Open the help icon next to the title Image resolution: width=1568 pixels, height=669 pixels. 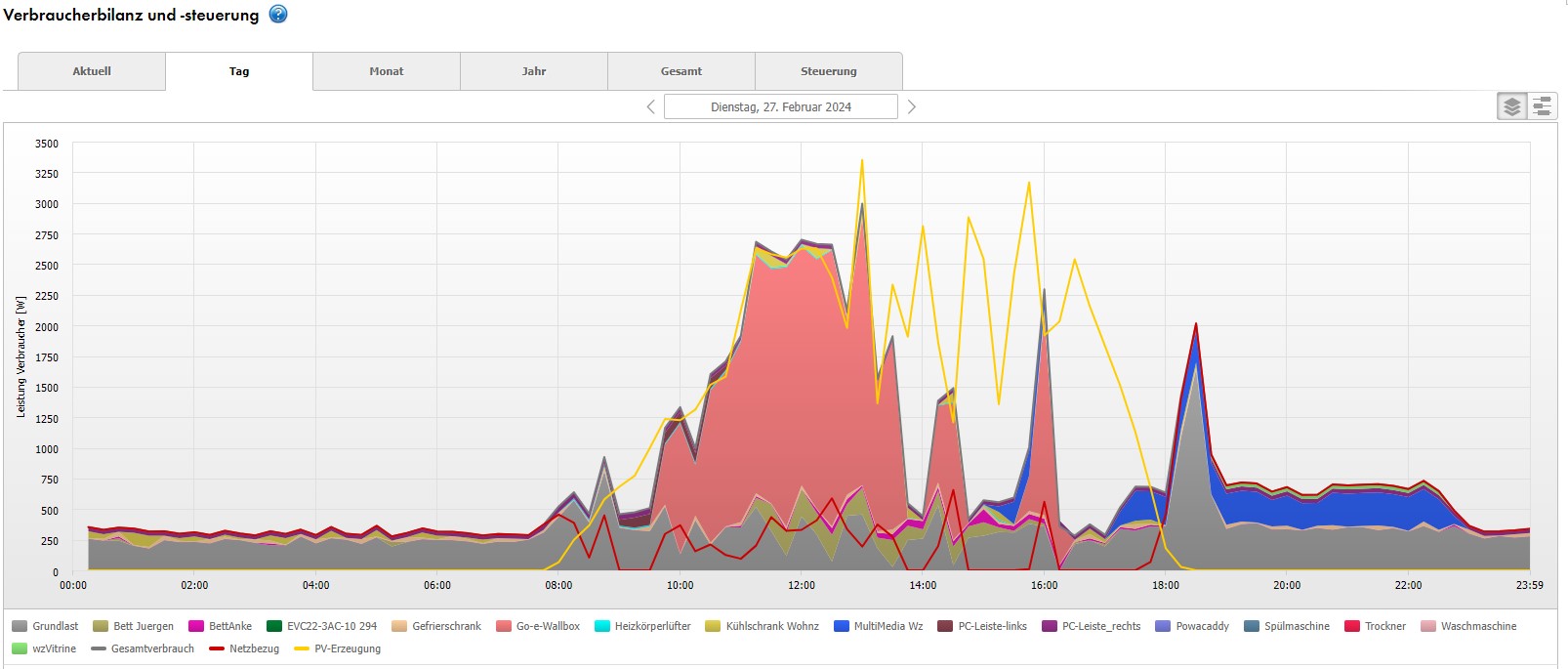click(278, 15)
